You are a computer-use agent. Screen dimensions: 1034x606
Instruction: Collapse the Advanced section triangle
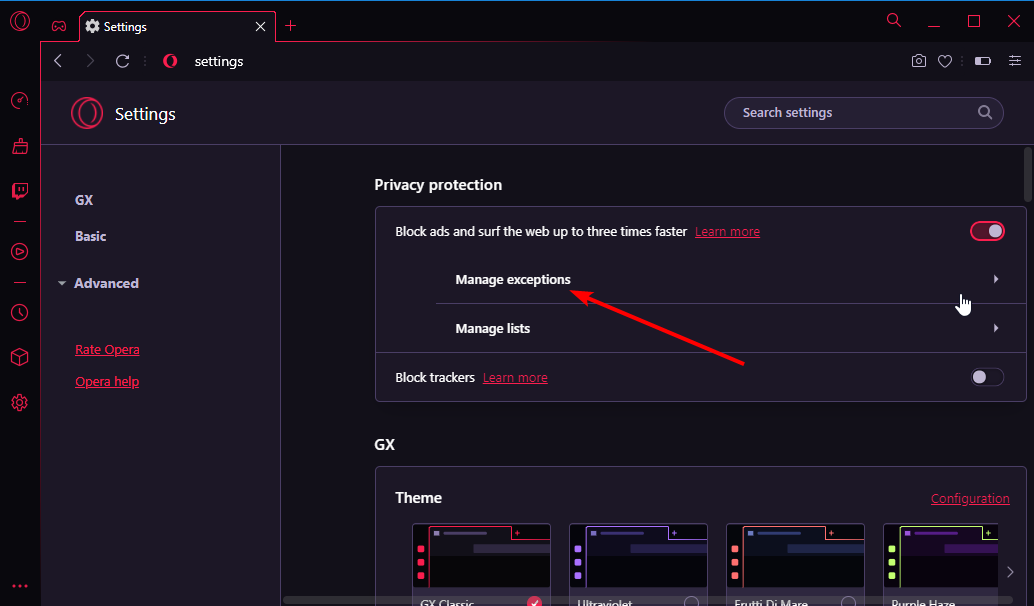[62, 283]
